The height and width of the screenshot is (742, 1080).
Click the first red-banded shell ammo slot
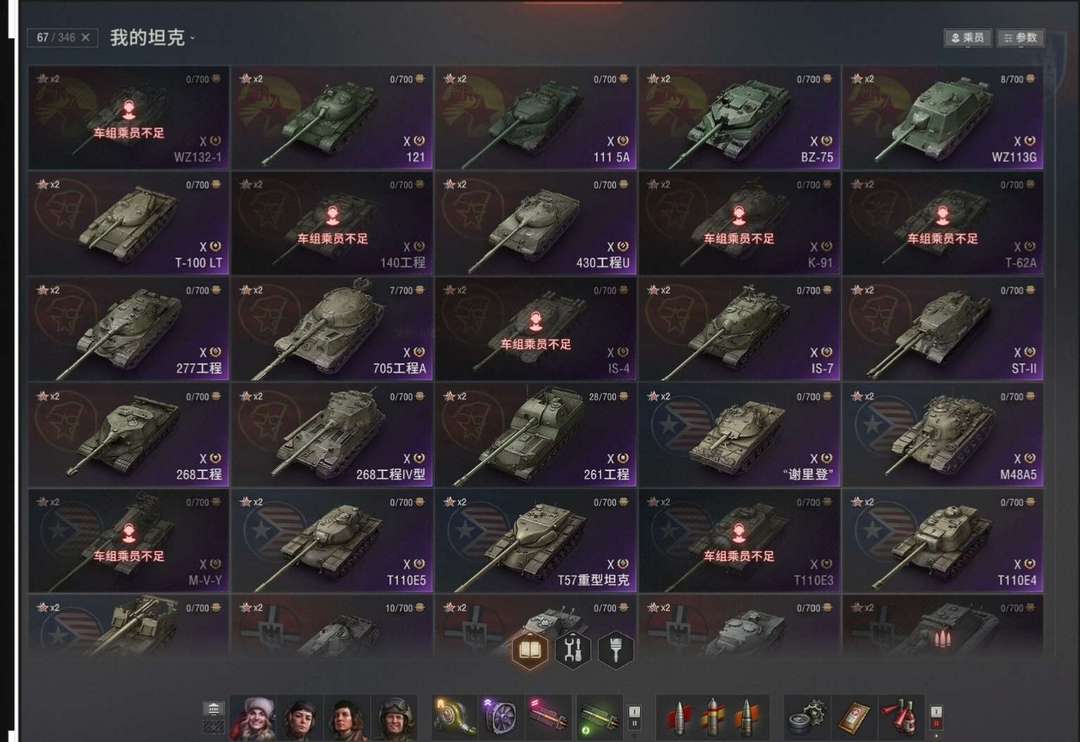click(x=678, y=717)
